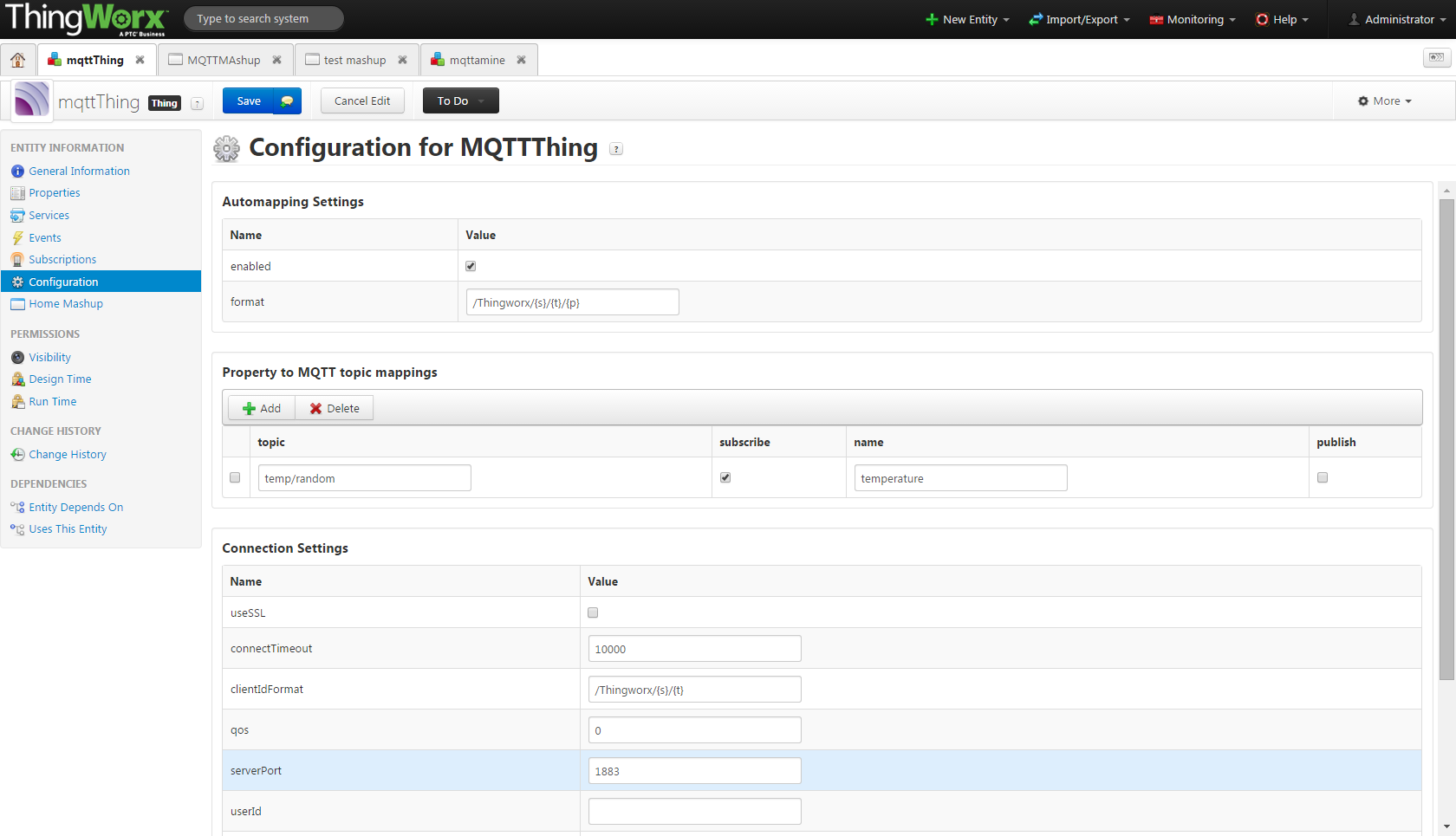Click the Home Mashup icon in sidebar
This screenshot has width=1456, height=836.
click(x=17, y=304)
